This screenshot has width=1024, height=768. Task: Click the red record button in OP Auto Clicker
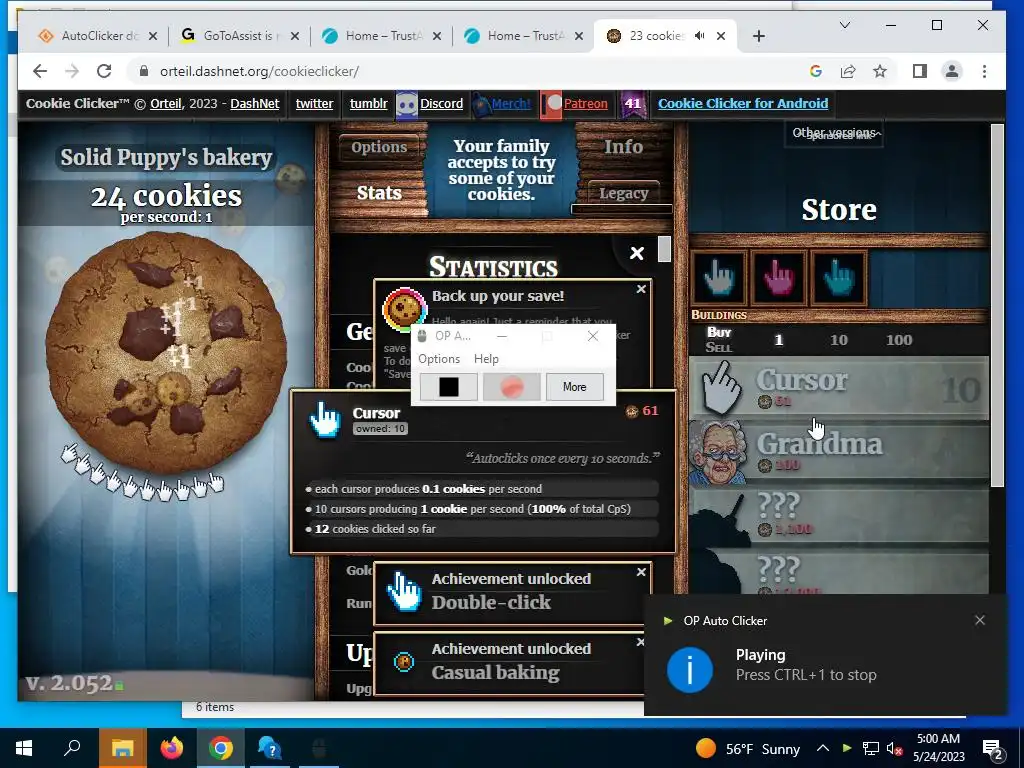pyautogui.click(x=512, y=387)
